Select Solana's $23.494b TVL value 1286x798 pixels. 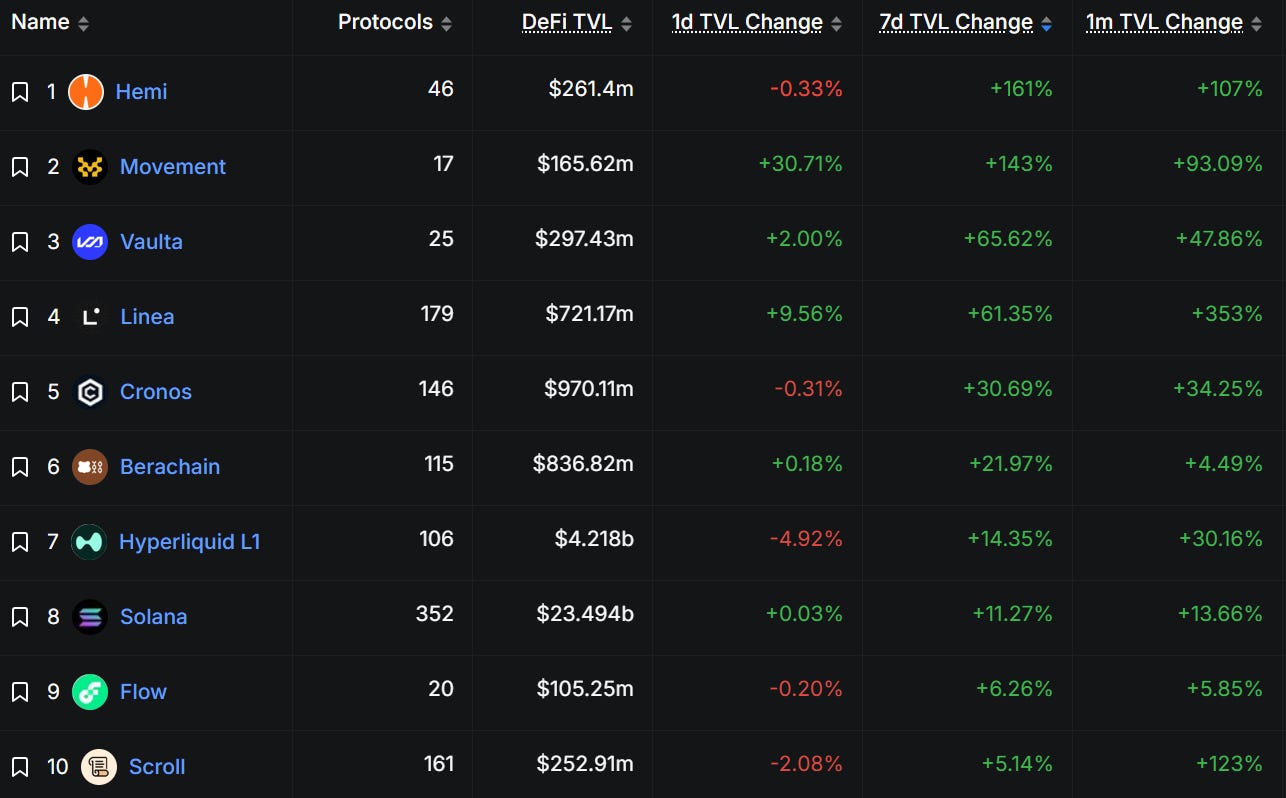point(585,614)
